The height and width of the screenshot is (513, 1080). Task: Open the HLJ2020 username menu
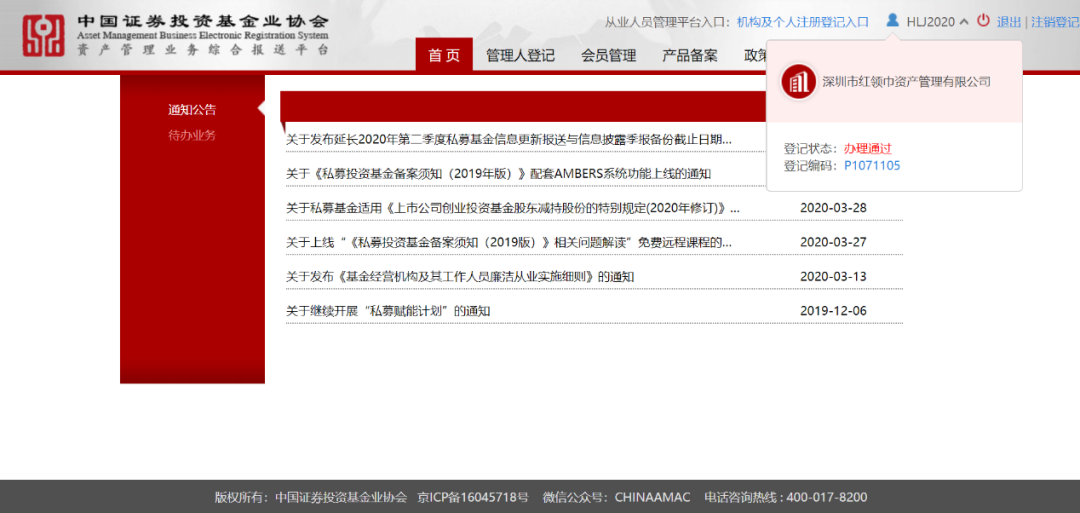tap(931, 22)
